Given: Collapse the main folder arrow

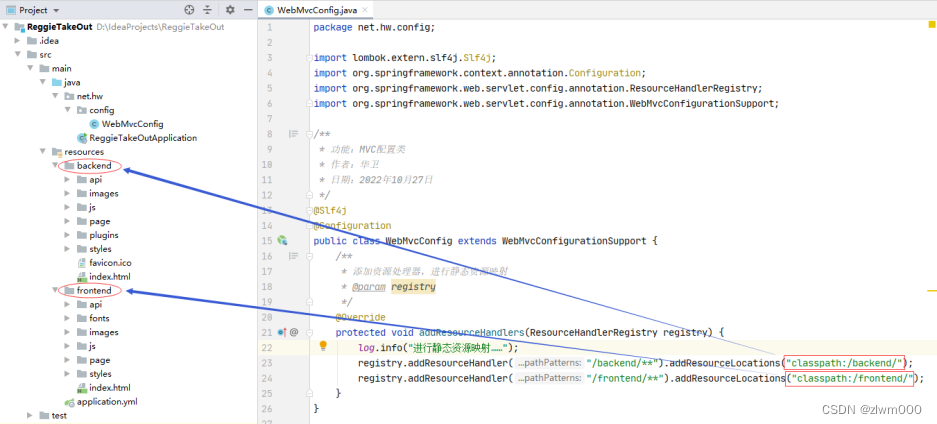Looking at the screenshot, I should (x=30, y=69).
